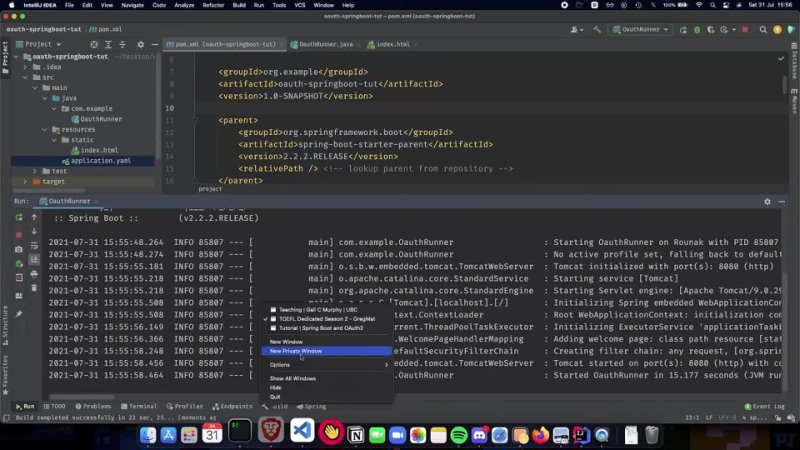Start debugging with the green bug icon
The height and width of the screenshot is (450, 800).
click(697, 30)
